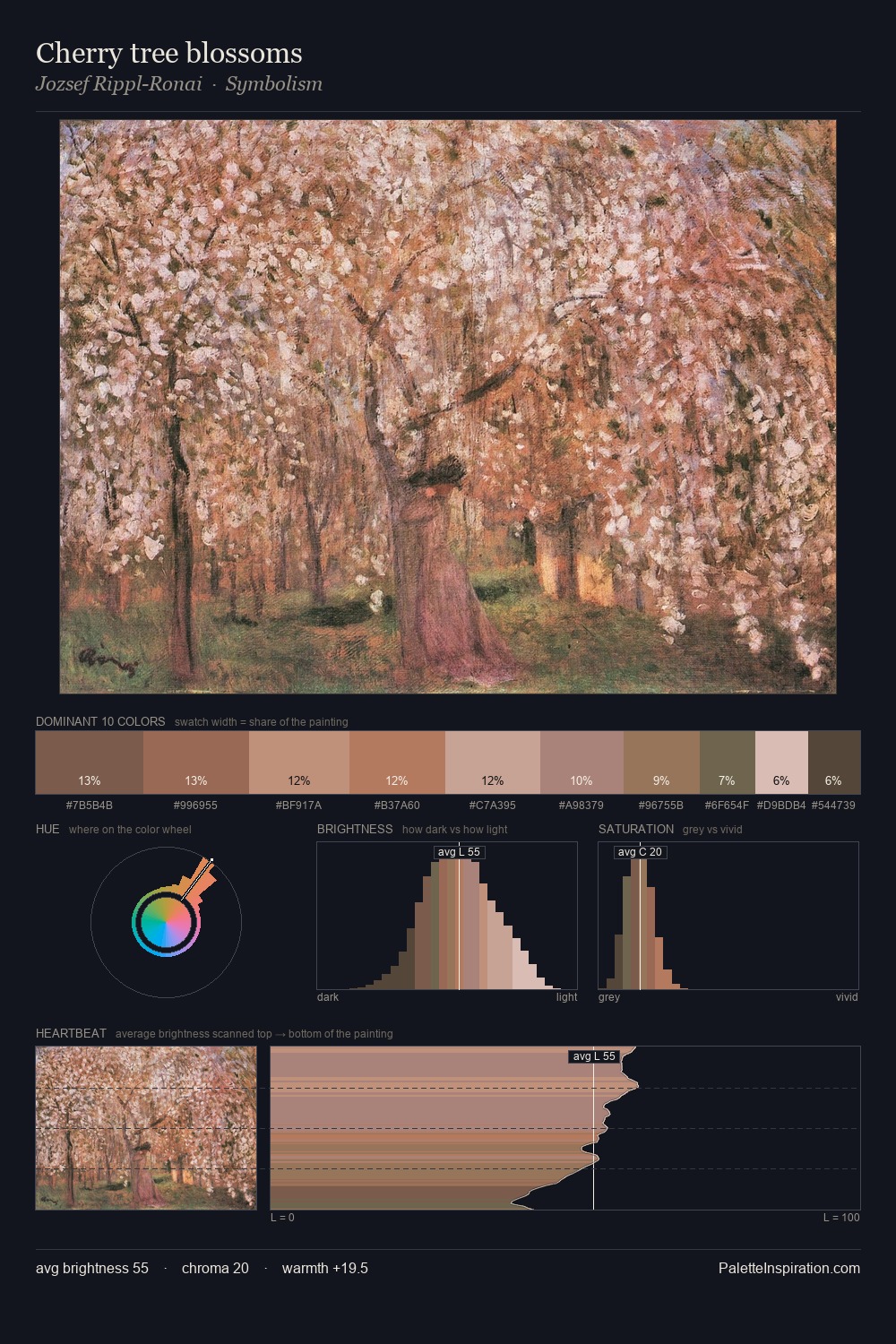Select the dark #544739 swatch
This screenshot has height=1344, width=896.
pos(834,762)
